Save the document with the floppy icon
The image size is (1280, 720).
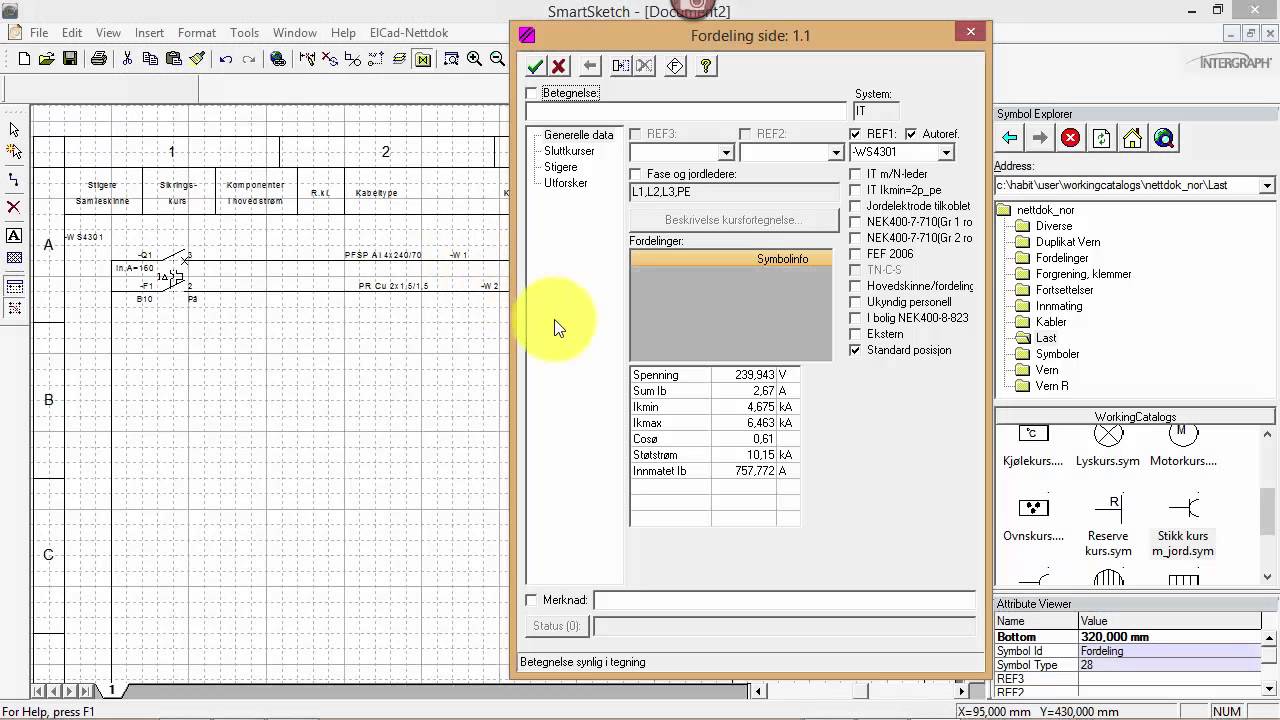pyautogui.click(x=70, y=59)
